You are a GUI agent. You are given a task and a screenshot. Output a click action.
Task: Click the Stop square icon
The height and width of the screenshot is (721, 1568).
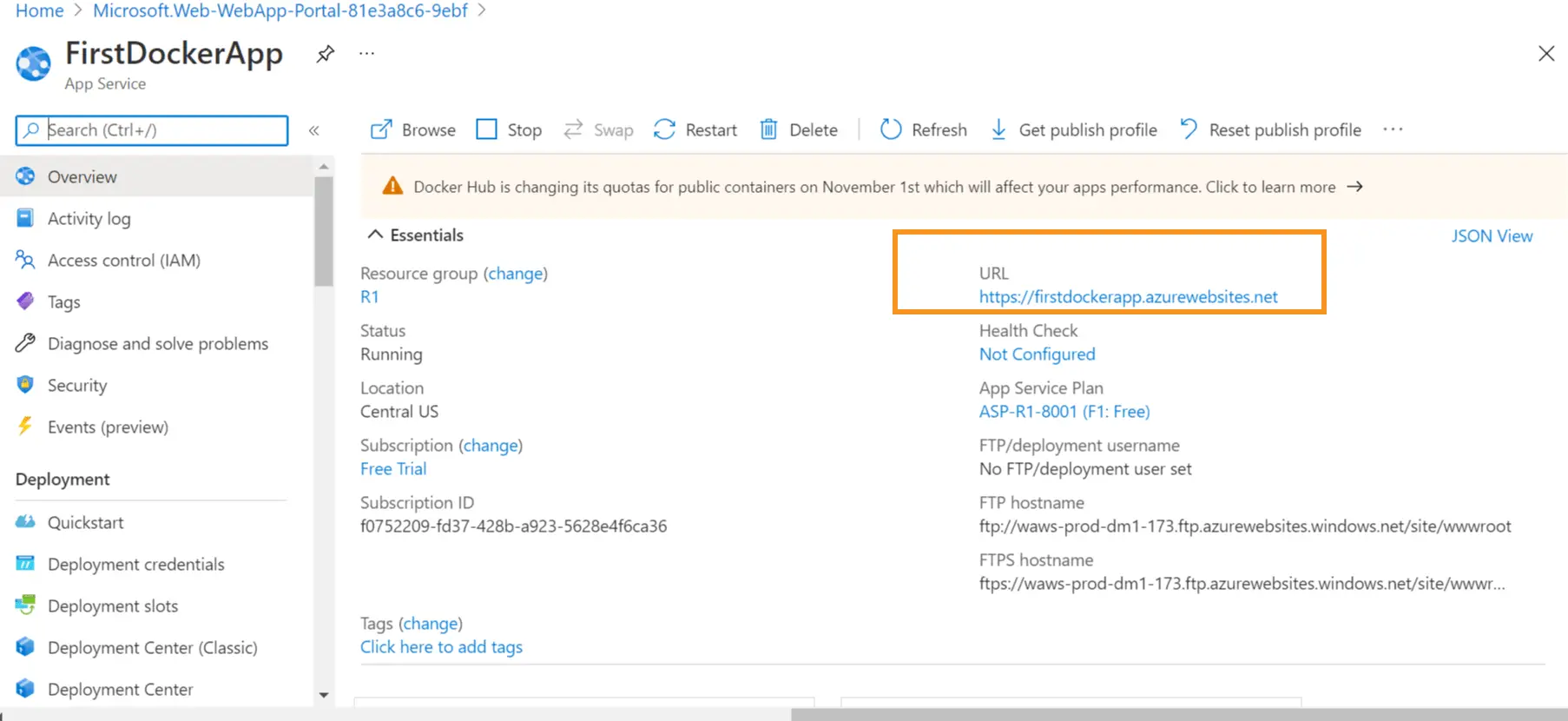tap(487, 129)
